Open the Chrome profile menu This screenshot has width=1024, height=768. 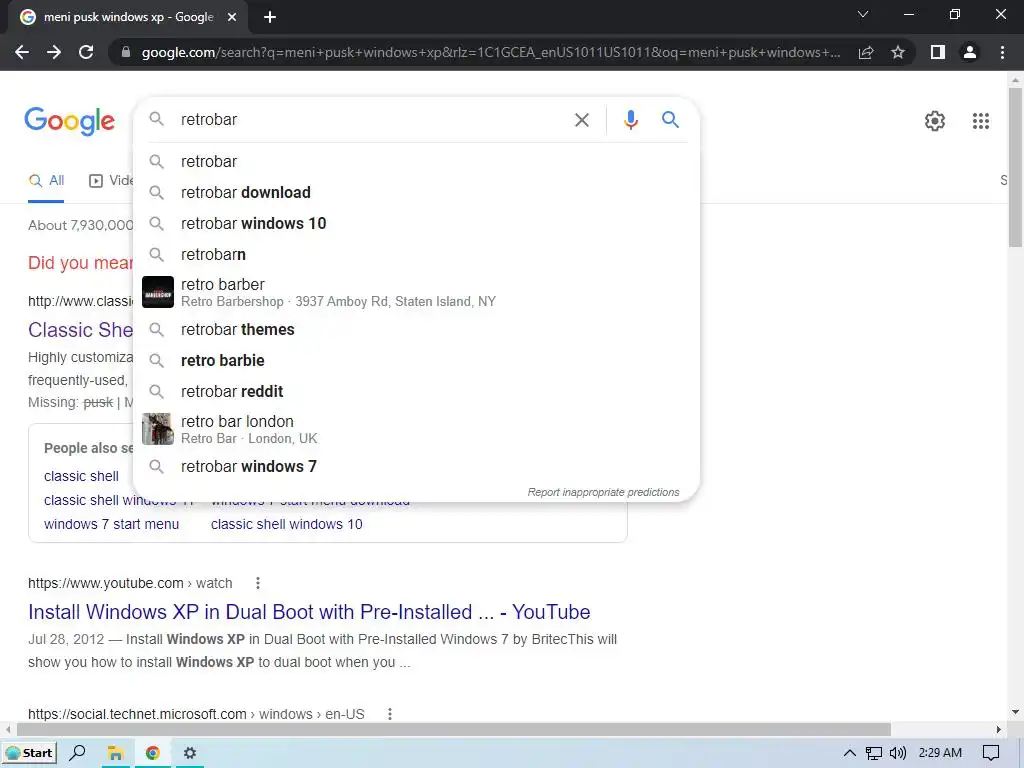point(970,52)
